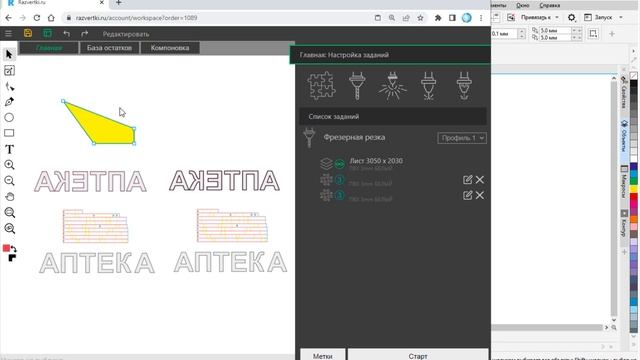Viewport: 640px width, 360px height.
Task: Open CorelDRAW settings gear dropdown
Action: [x=572, y=18]
